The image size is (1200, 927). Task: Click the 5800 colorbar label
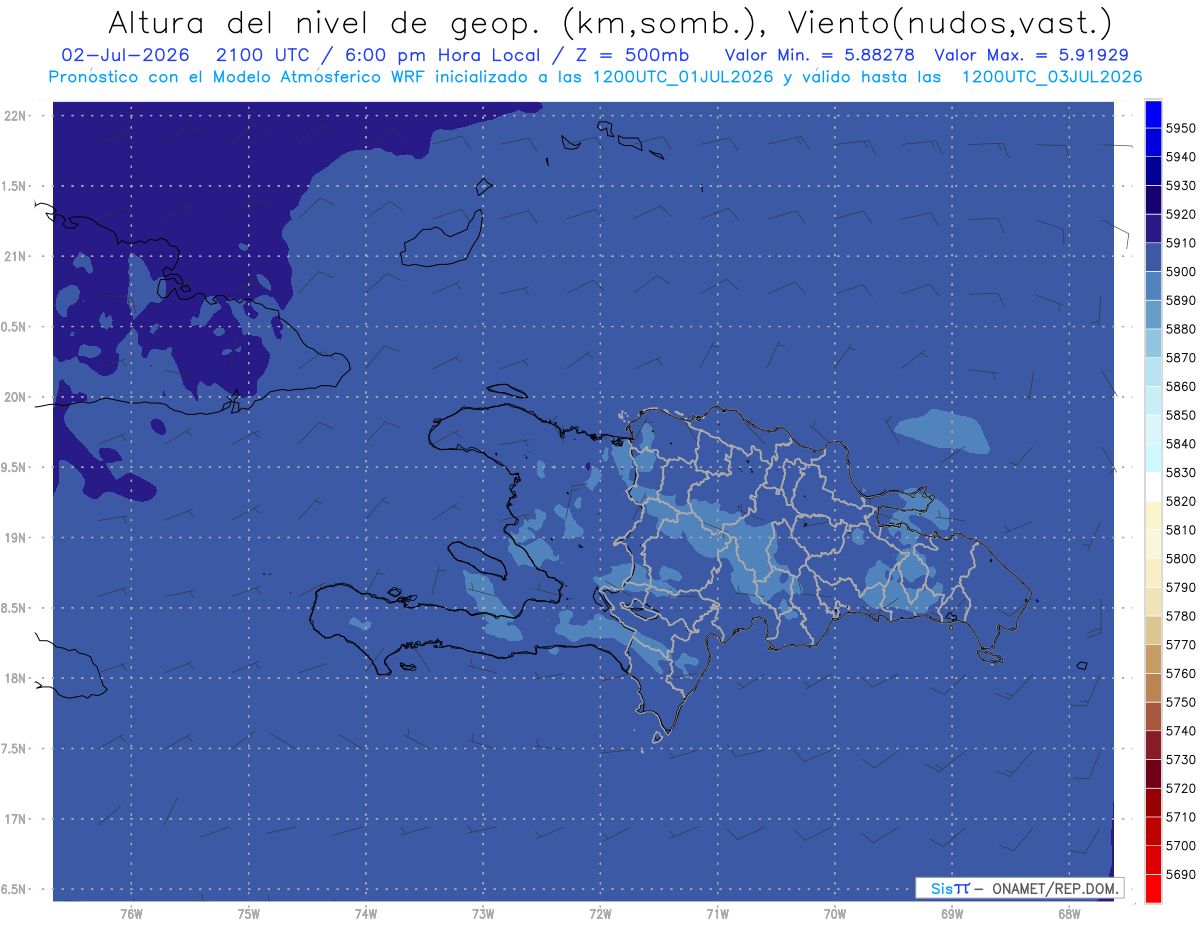tap(1181, 559)
